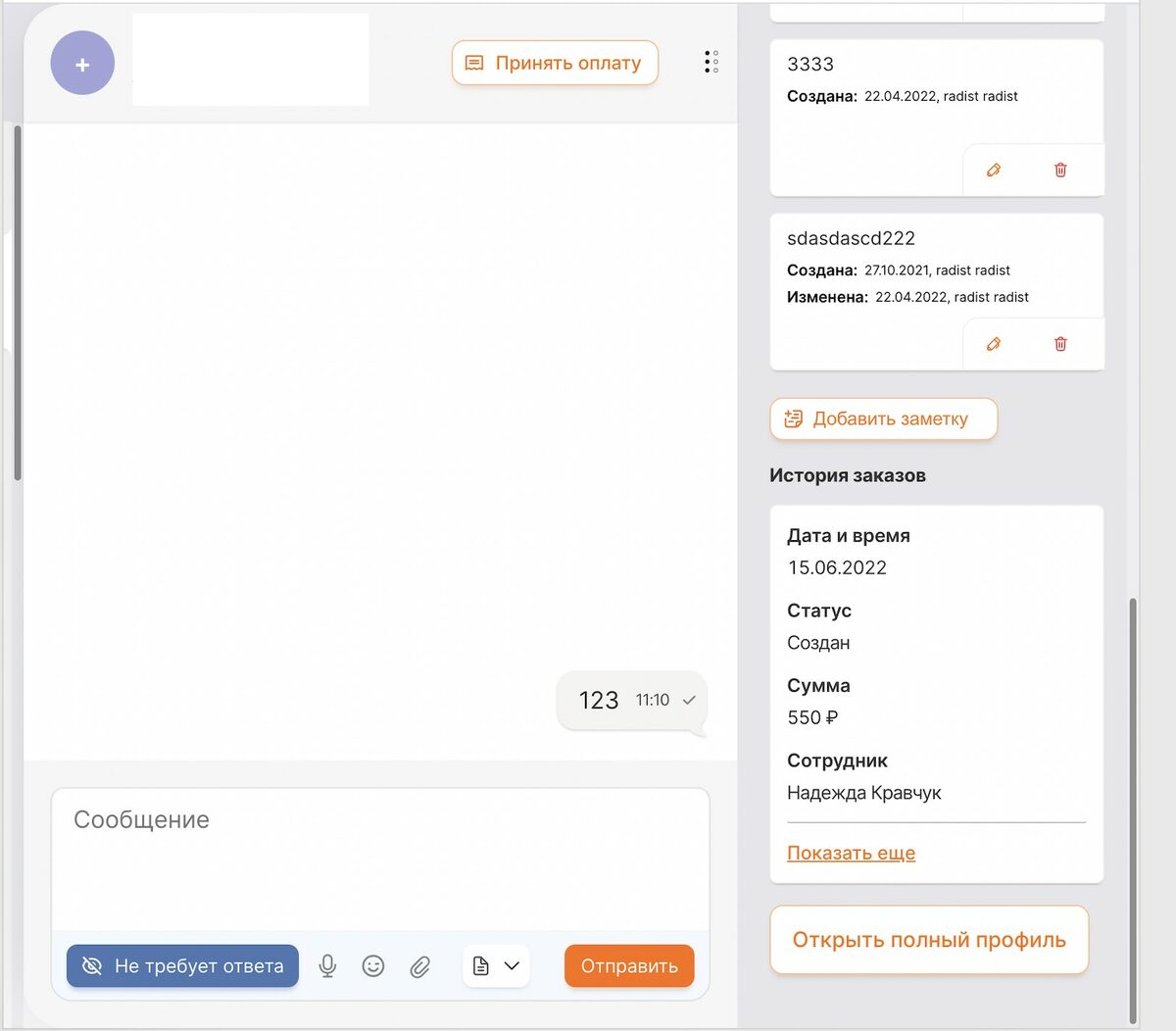
Task: Click note title '3333'
Action: point(810,65)
